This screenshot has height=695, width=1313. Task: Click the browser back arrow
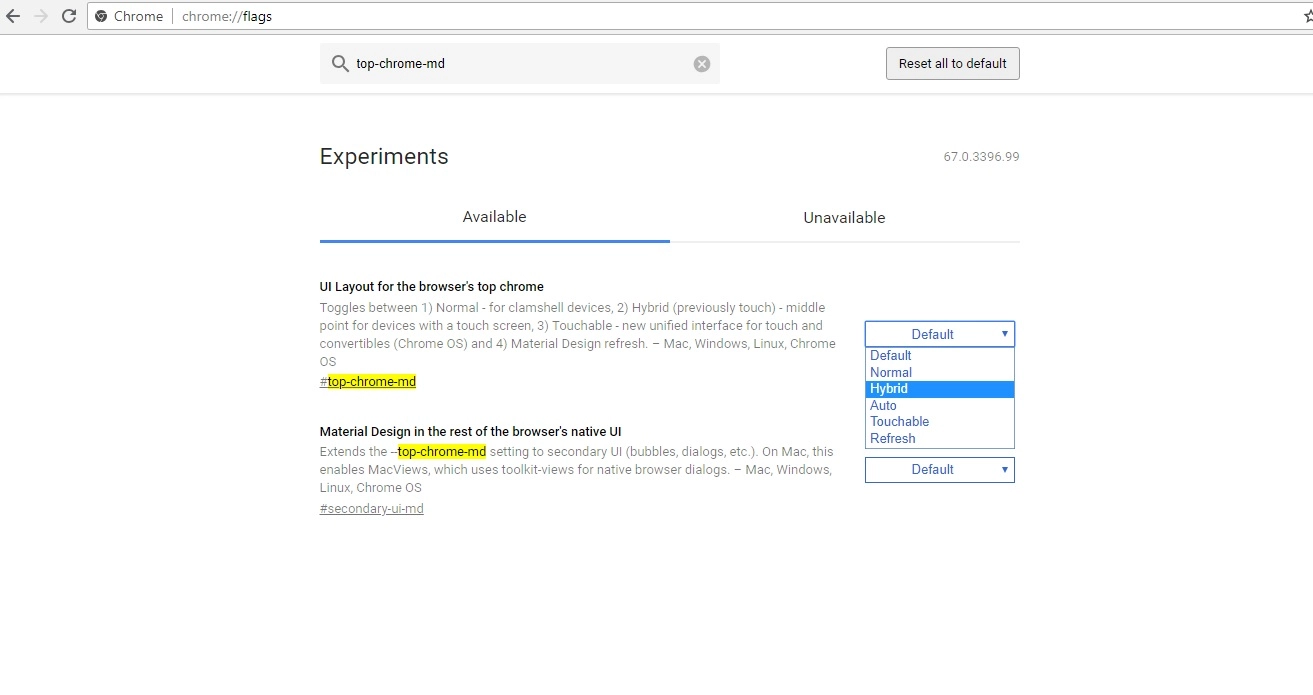(14, 16)
